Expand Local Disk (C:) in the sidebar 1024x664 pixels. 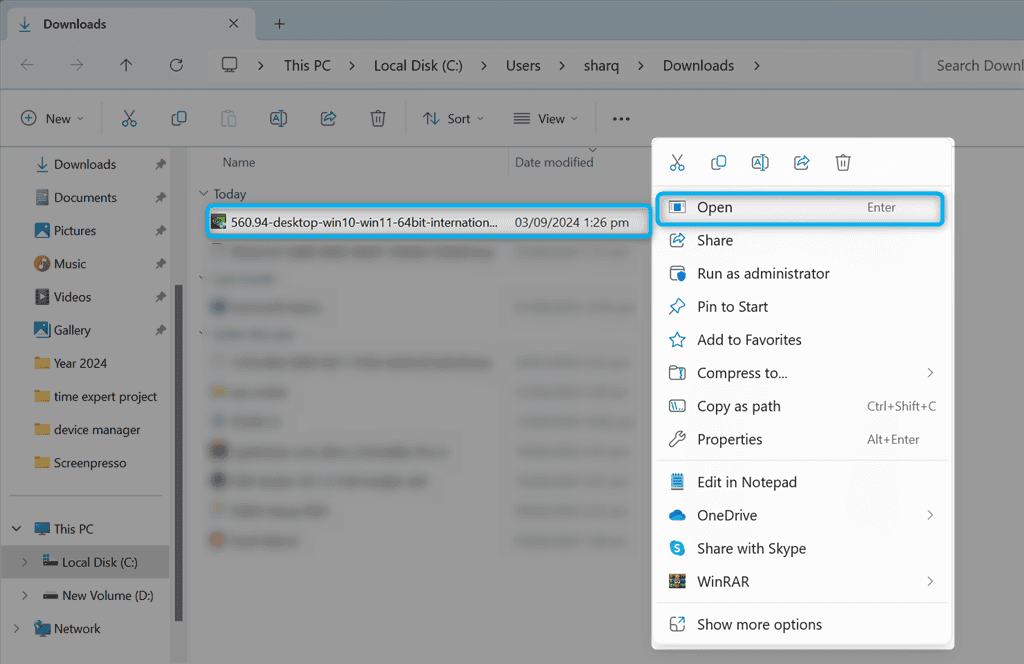(x=25, y=562)
